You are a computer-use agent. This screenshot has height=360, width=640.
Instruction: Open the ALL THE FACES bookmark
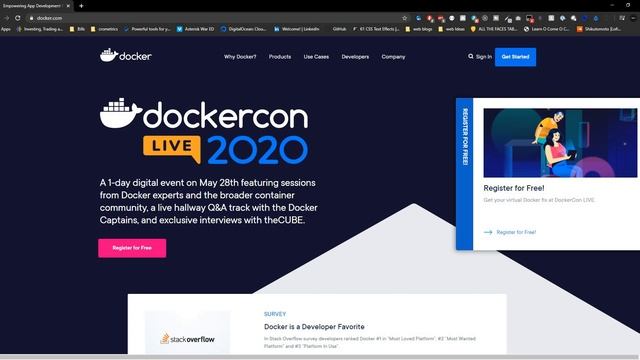pyautogui.click(x=494, y=29)
